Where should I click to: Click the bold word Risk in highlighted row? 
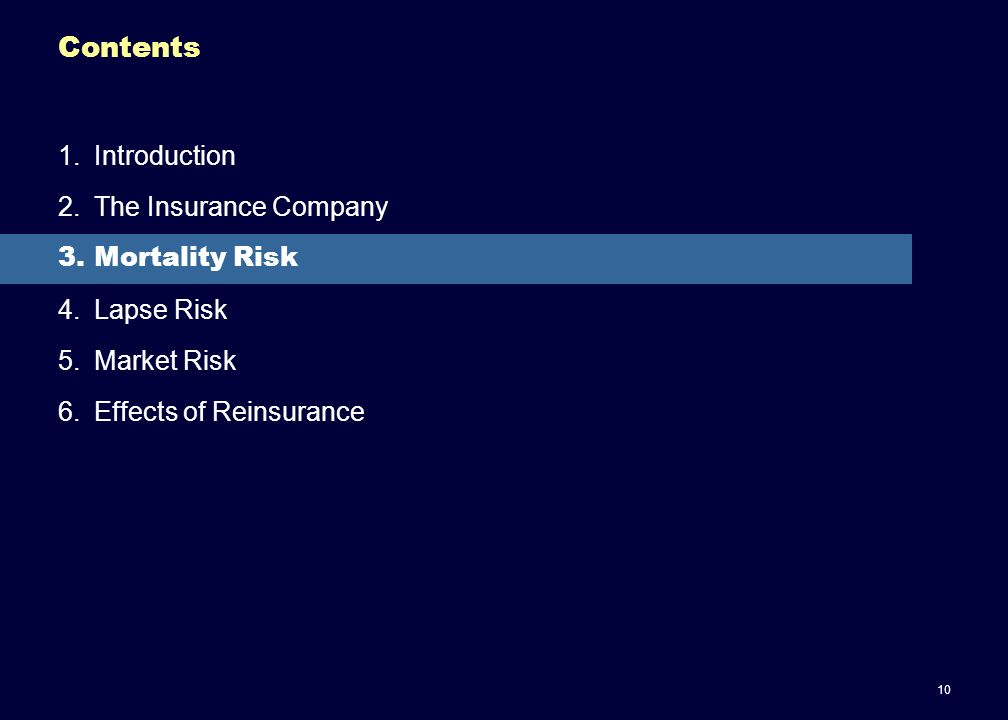coord(266,256)
